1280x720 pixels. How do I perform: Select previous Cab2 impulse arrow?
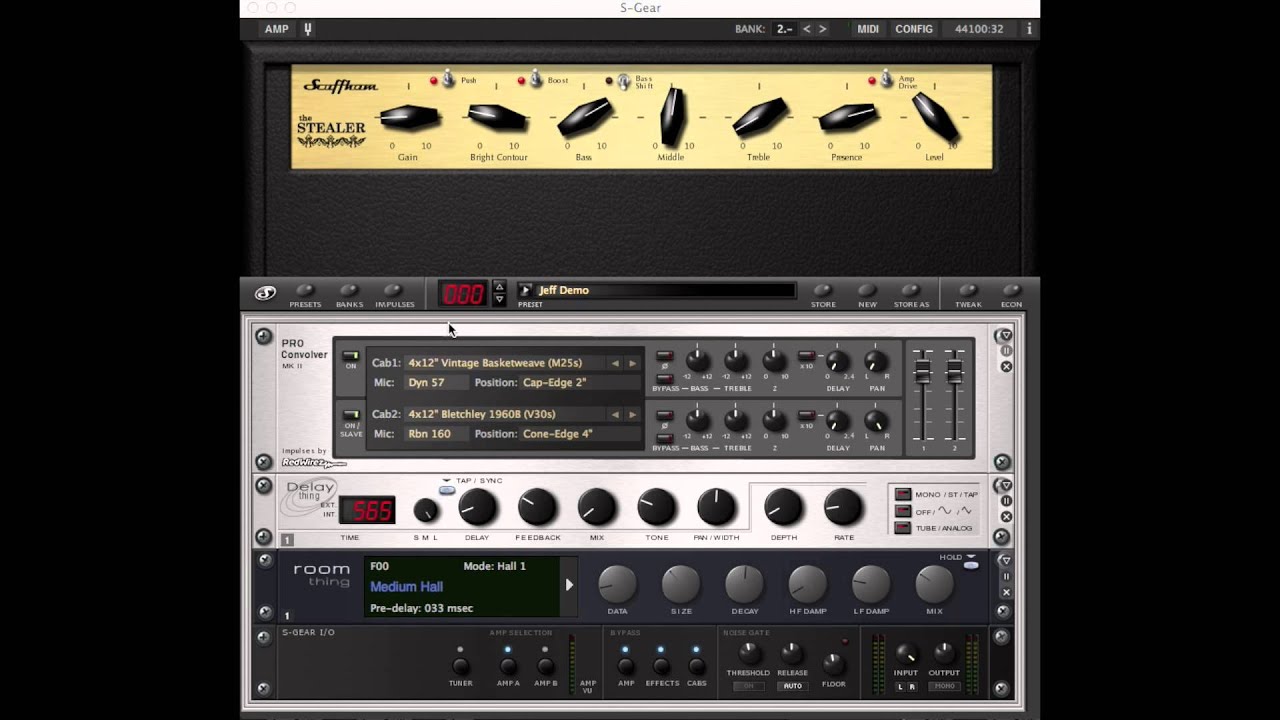click(x=615, y=414)
